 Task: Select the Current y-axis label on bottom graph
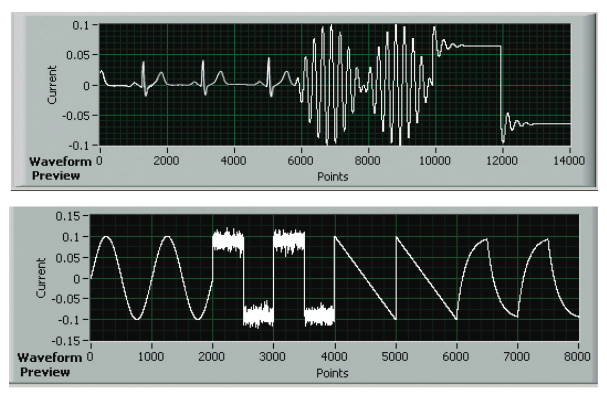pos(41,278)
